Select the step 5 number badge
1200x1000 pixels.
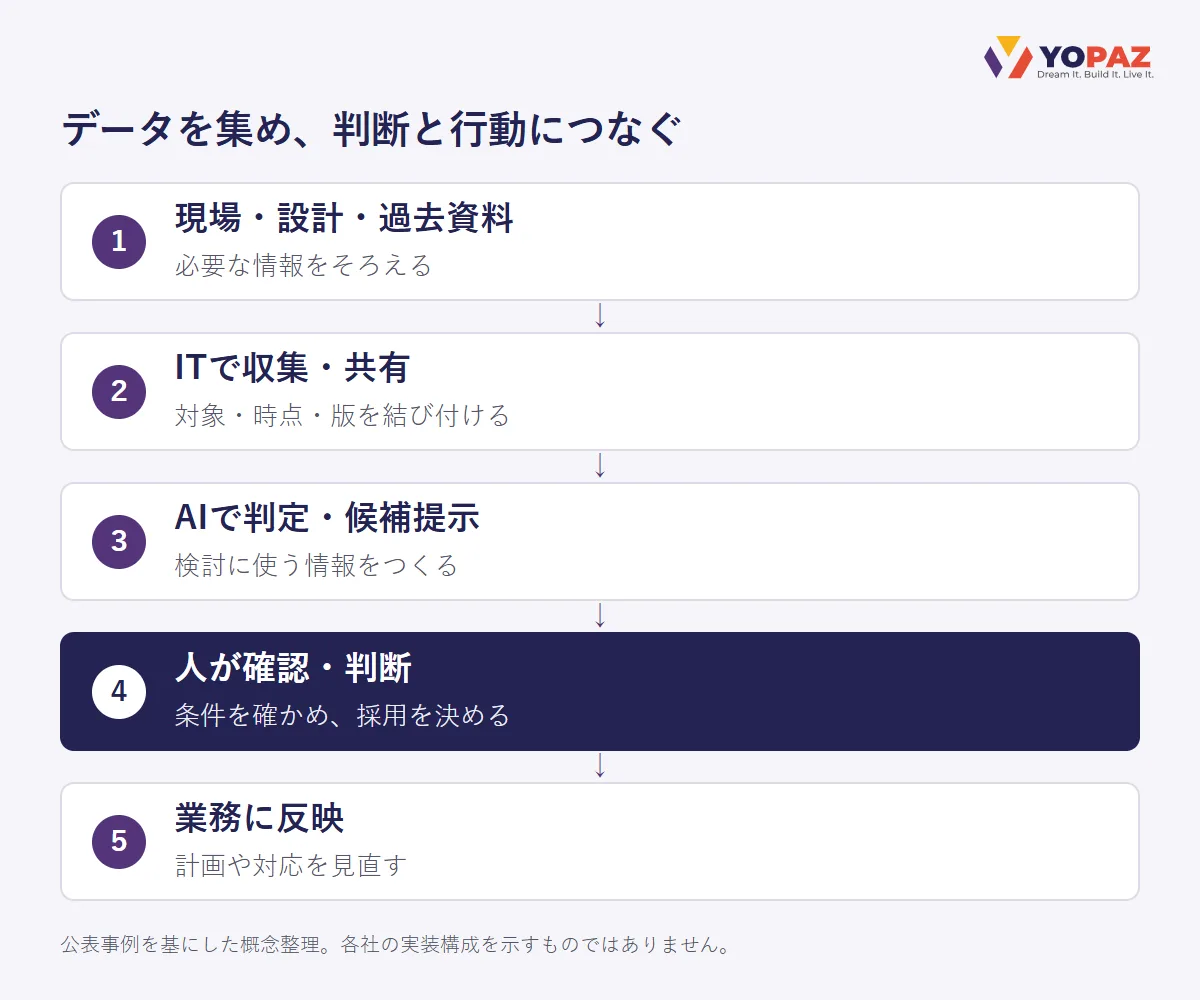click(119, 842)
